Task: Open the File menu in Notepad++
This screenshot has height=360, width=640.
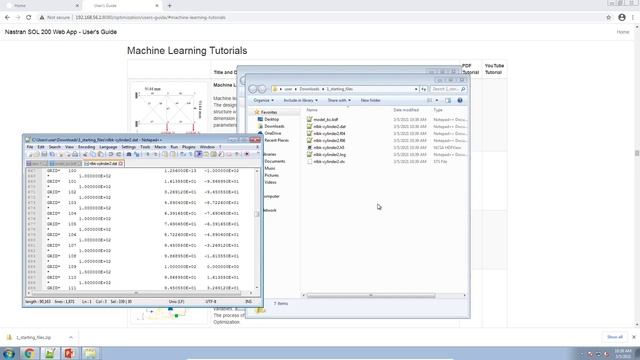Action: click(x=30, y=147)
